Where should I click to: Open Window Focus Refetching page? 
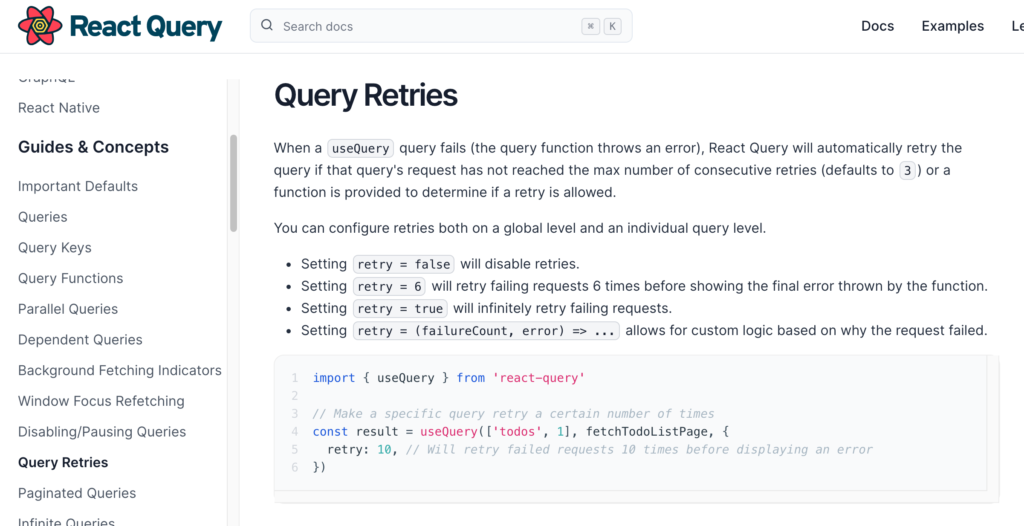click(101, 401)
